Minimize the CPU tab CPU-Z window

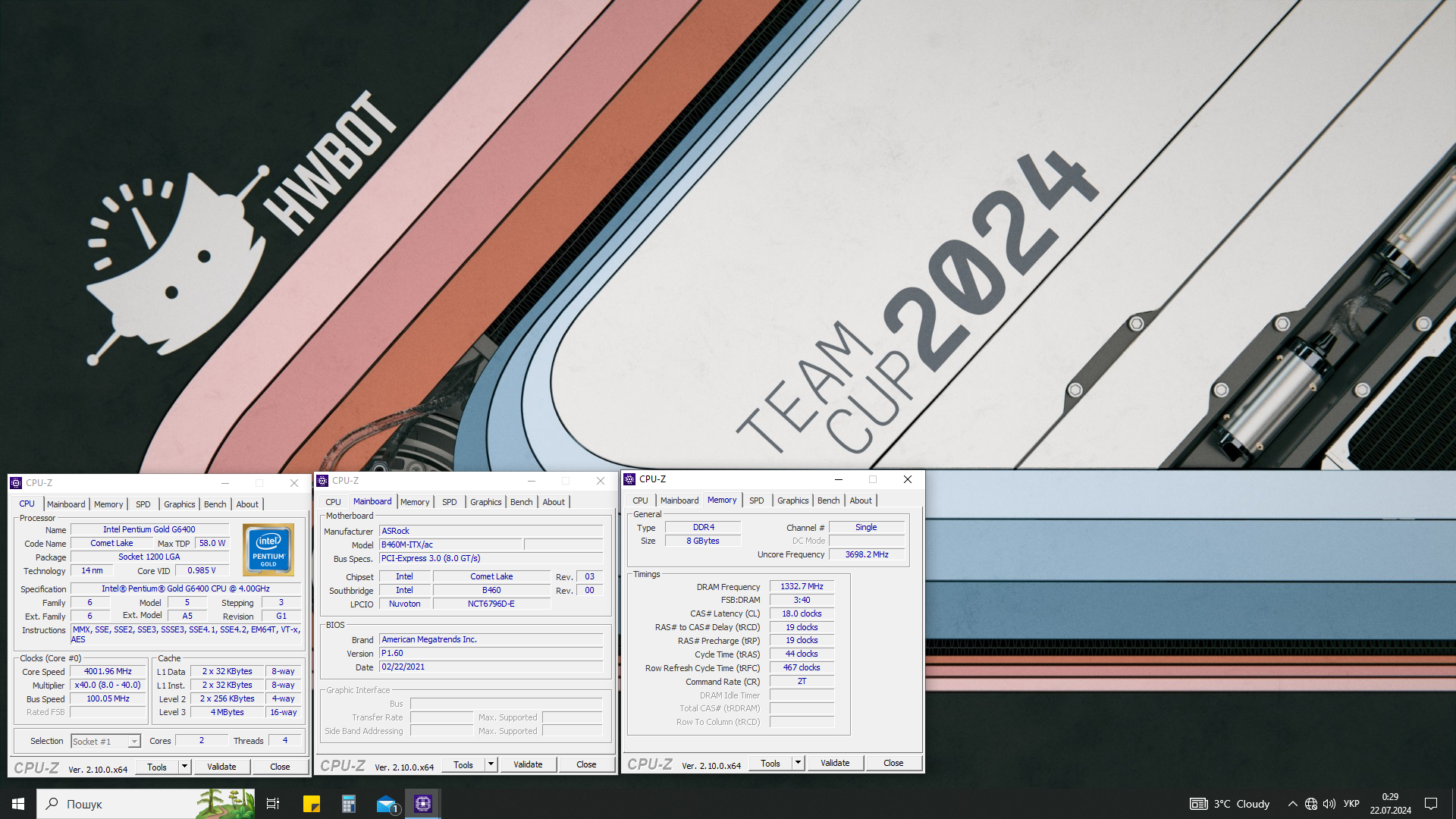225,483
